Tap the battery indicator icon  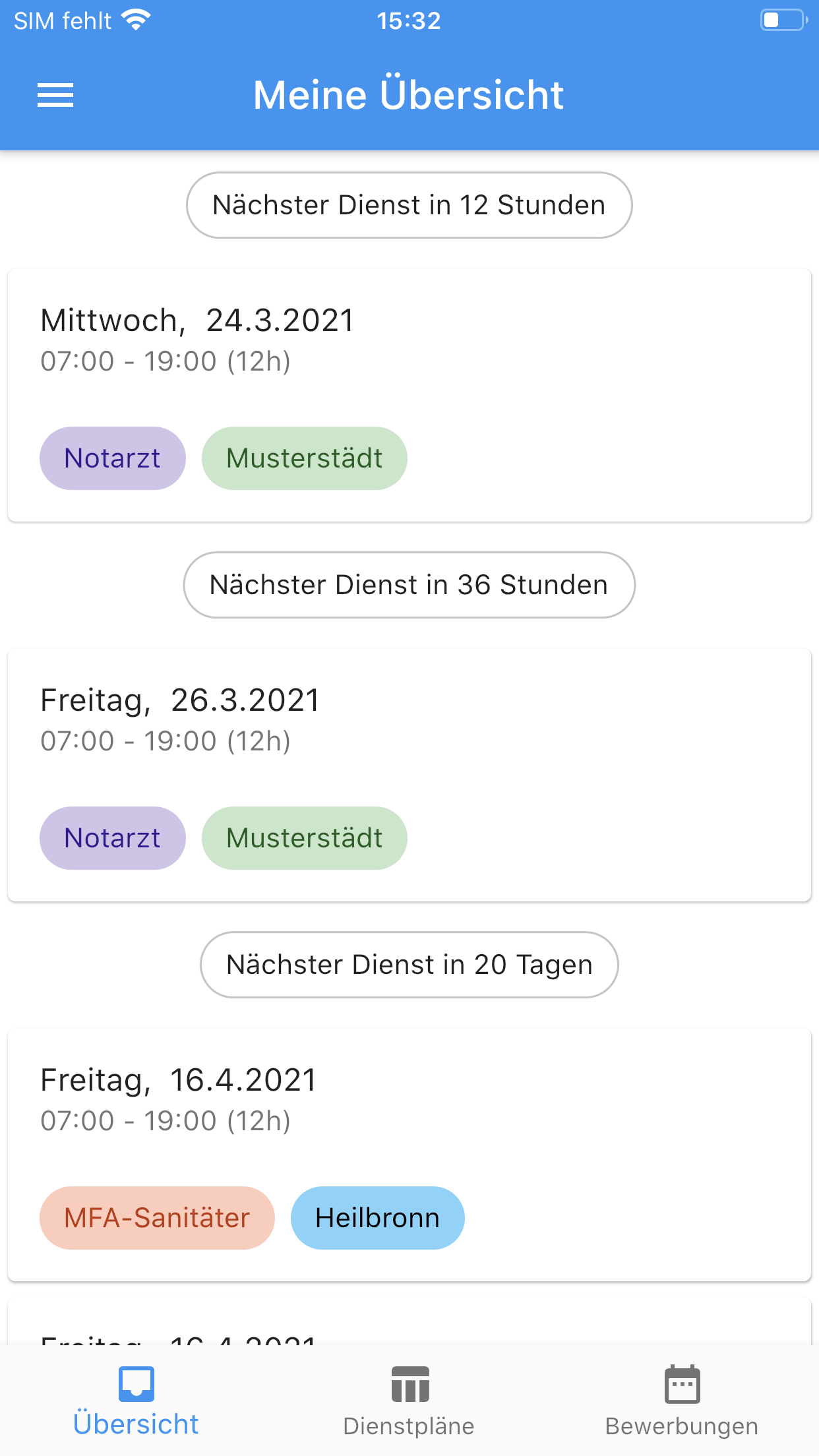coord(784,20)
